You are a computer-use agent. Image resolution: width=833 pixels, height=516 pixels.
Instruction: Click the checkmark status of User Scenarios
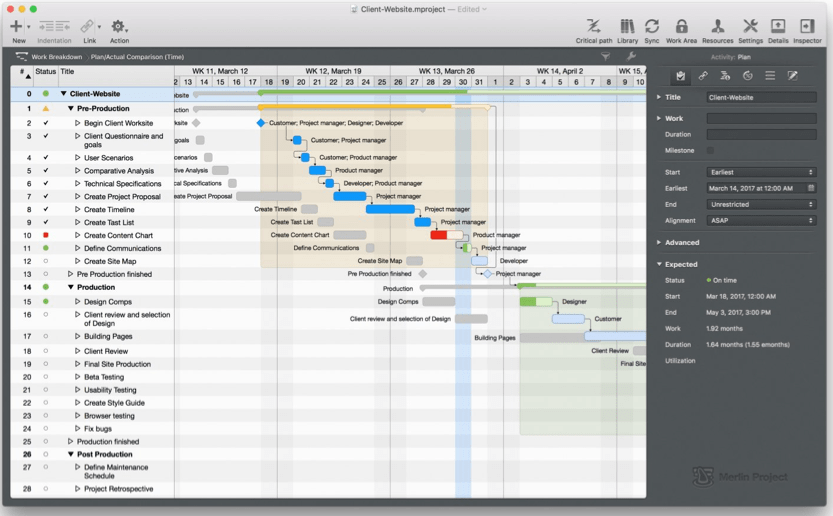click(x=46, y=157)
